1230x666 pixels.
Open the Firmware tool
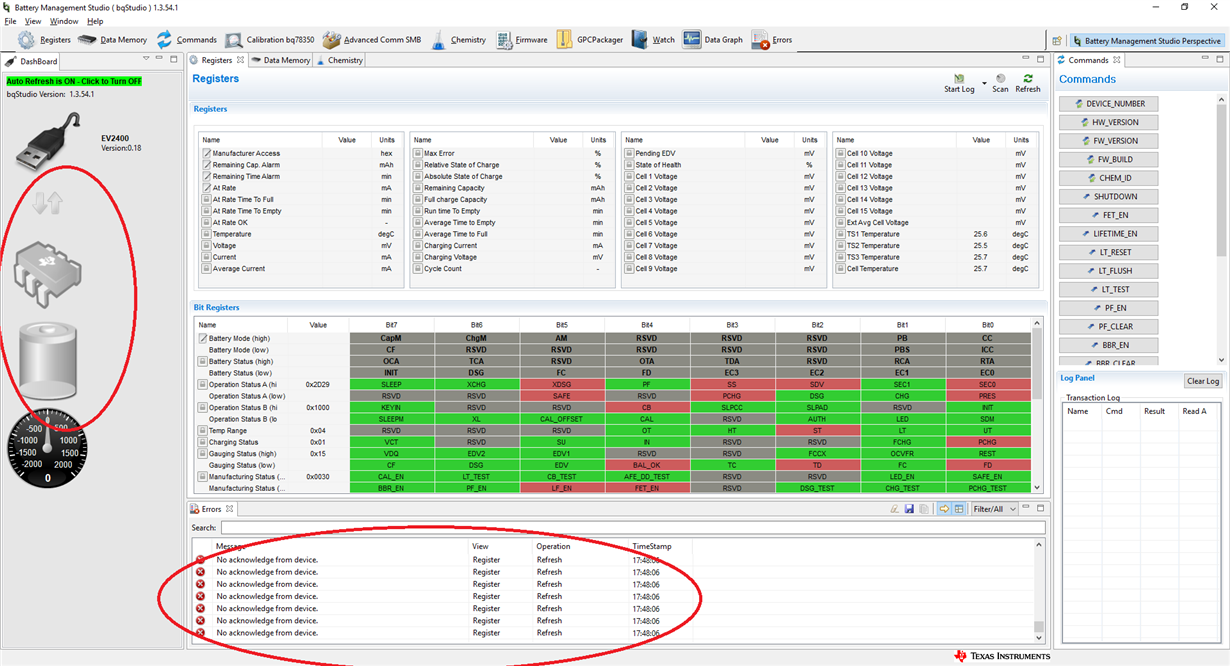tap(521, 40)
